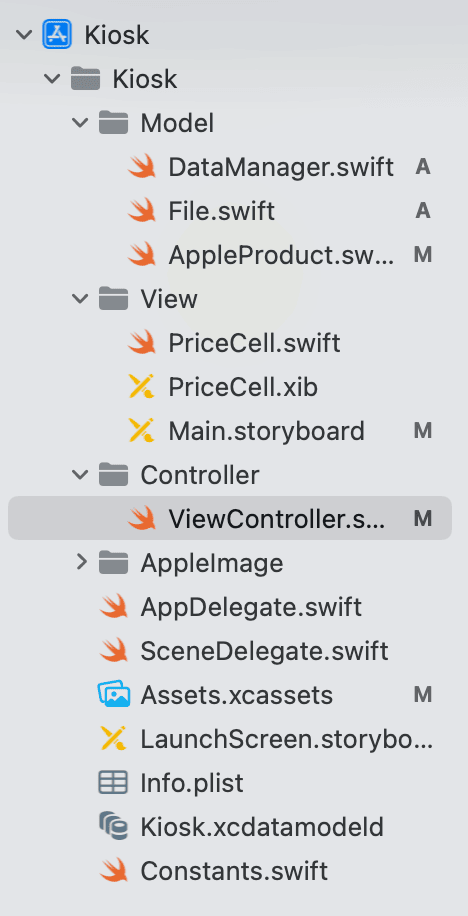This screenshot has width=468, height=916.
Task: Select SceneDelegate.swift file
Action: (264, 651)
